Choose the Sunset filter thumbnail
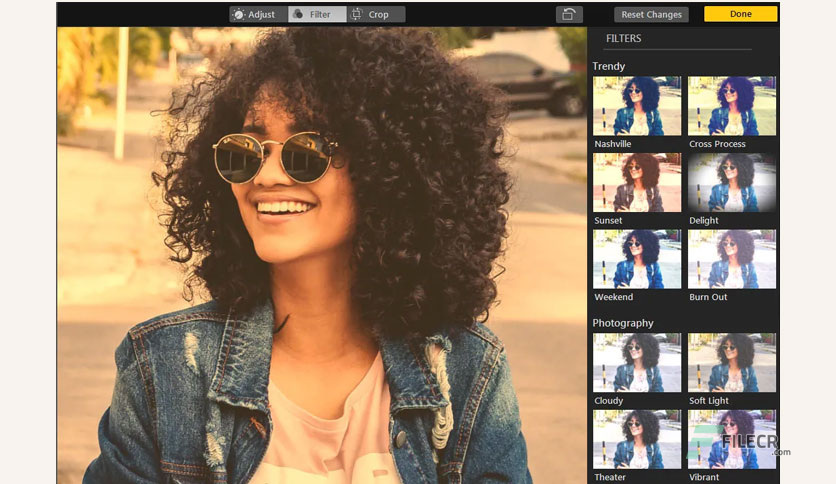The image size is (836, 484). [637, 182]
